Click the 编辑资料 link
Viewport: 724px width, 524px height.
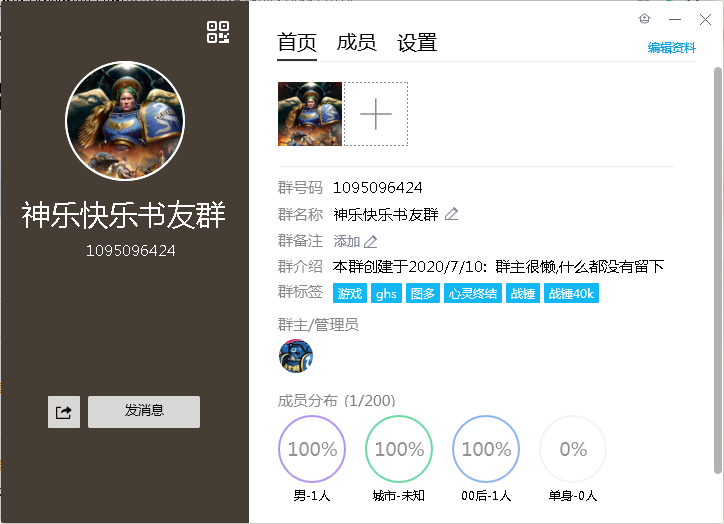(x=671, y=48)
